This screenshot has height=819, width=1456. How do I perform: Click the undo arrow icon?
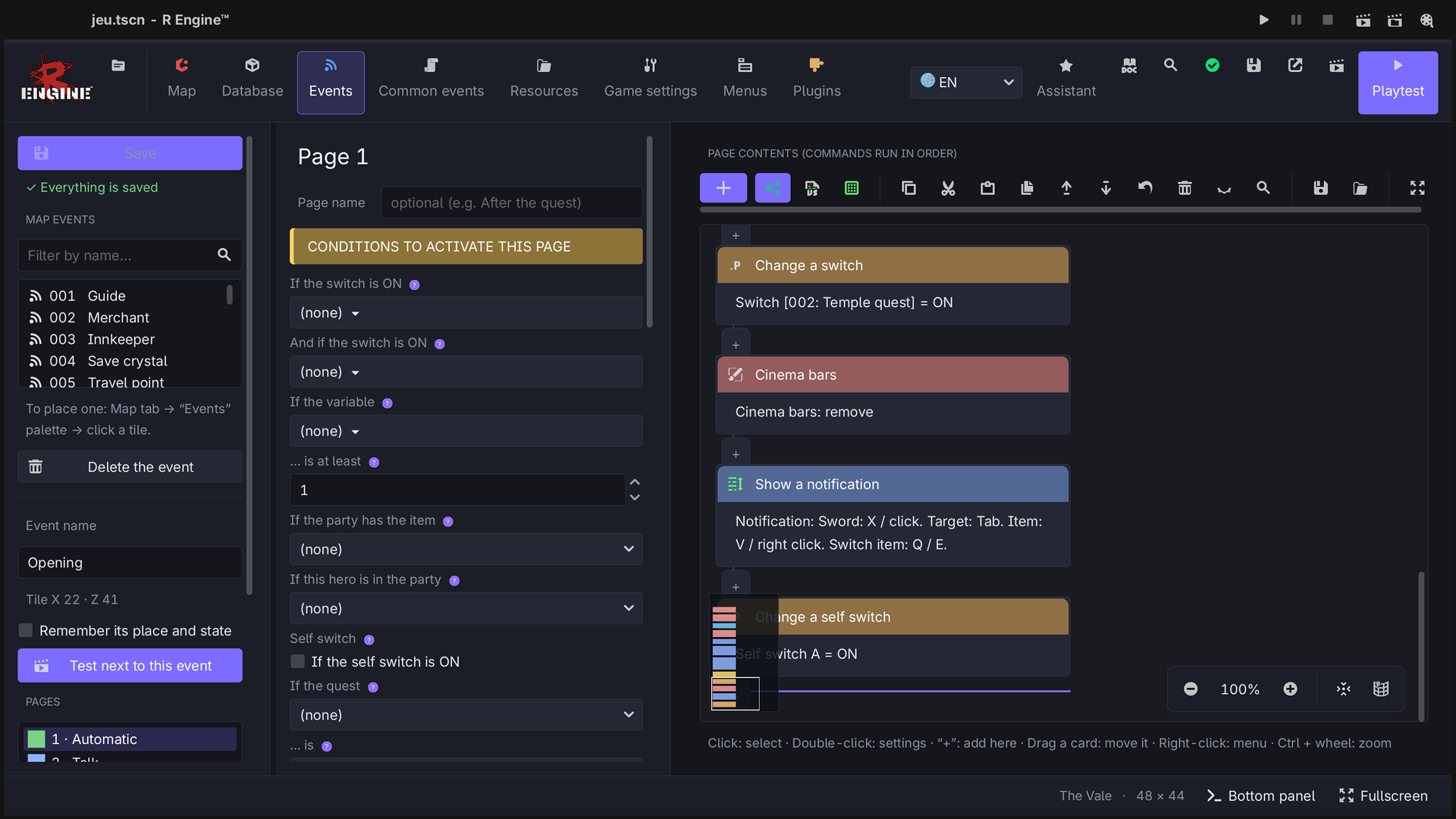pyautogui.click(x=1145, y=188)
